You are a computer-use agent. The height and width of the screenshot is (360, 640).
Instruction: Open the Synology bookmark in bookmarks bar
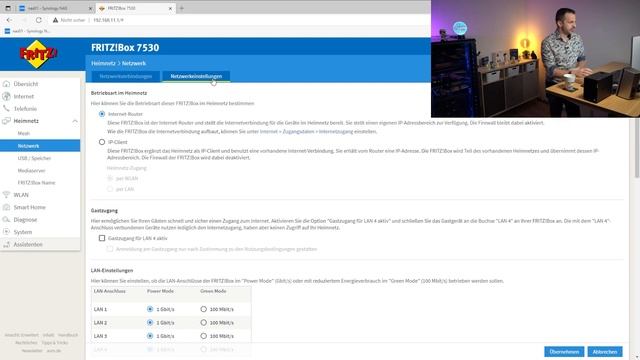(27, 31)
